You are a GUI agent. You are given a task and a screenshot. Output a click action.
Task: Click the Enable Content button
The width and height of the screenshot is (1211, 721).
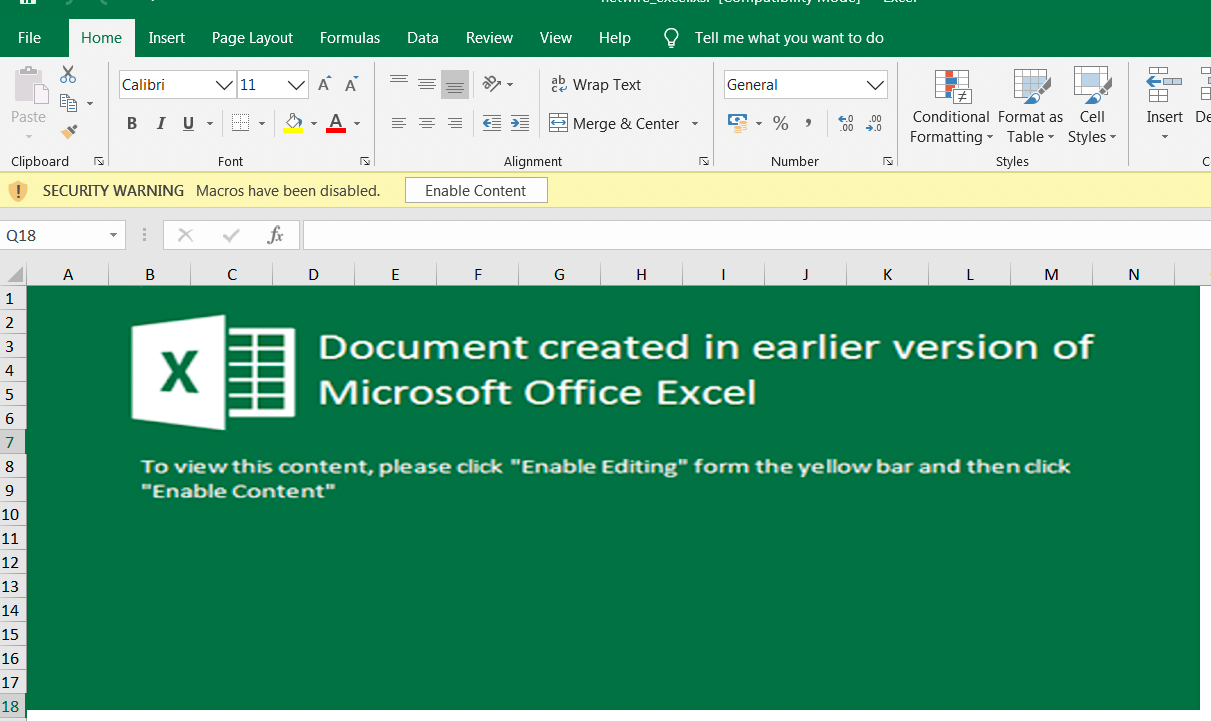coord(476,190)
